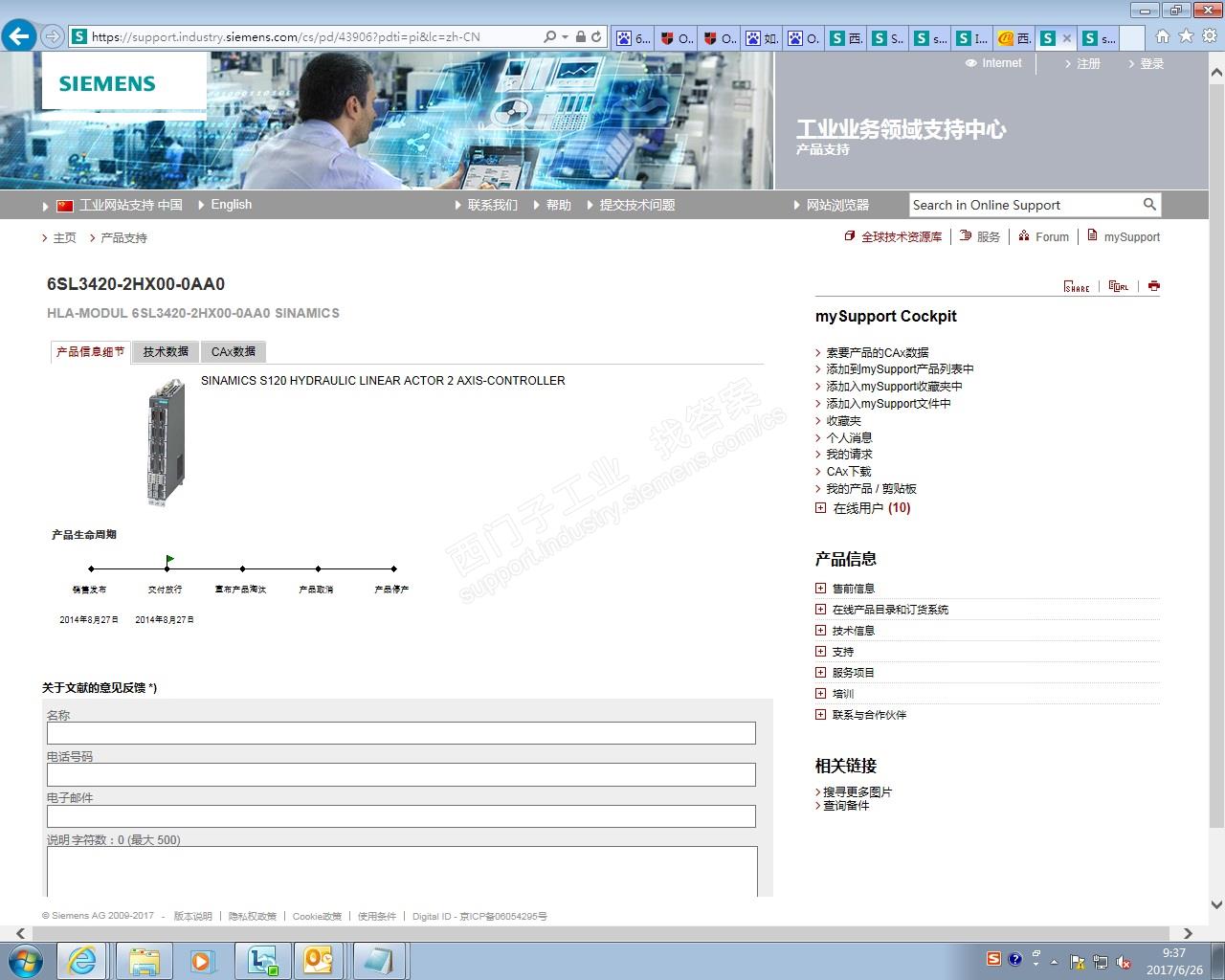Click the browser forward arrow button
Image resolution: width=1225 pixels, height=980 pixels.
pyautogui.click(x=52, y=36)
